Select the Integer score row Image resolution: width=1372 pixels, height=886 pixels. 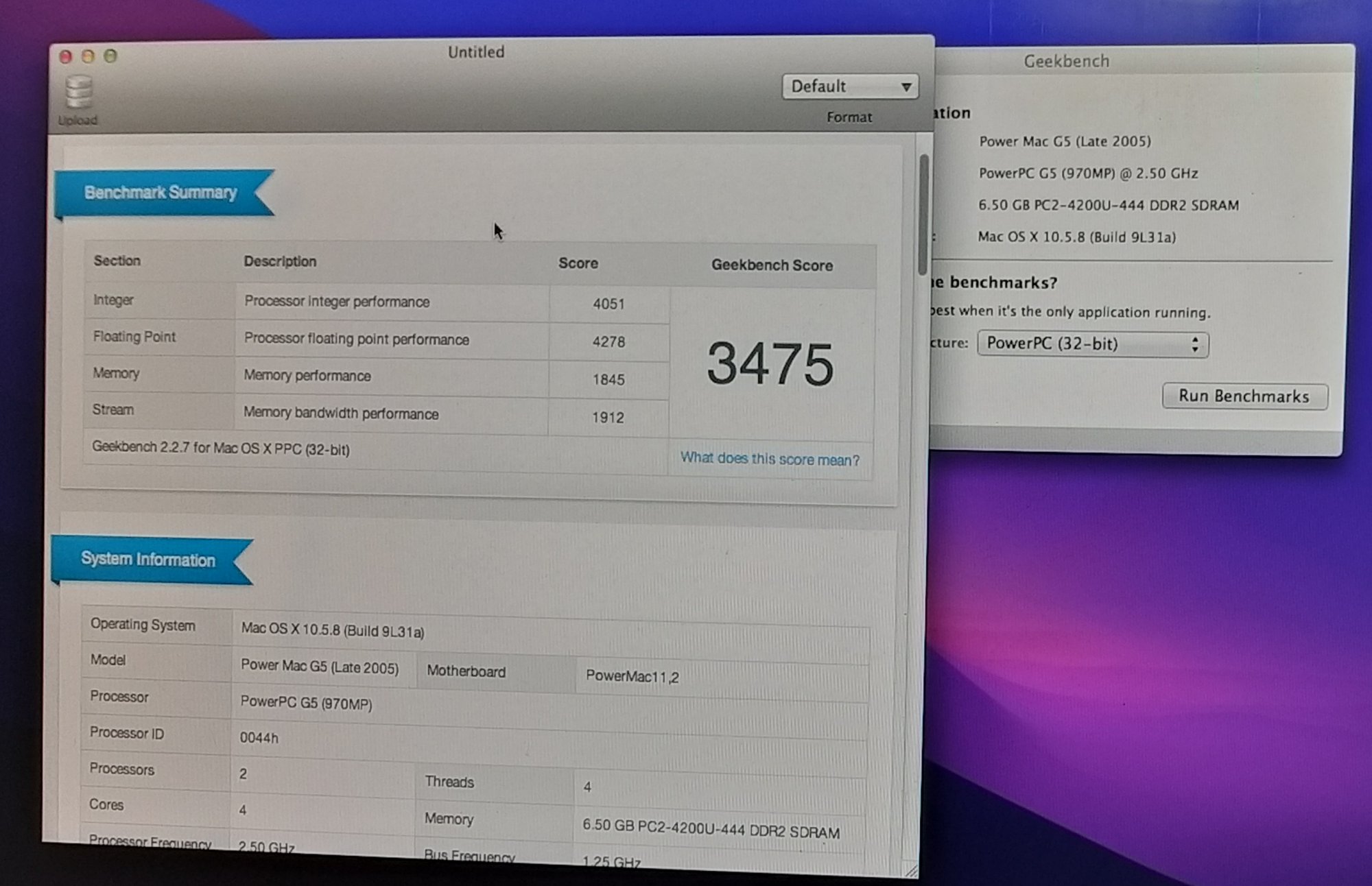point(336,302)
